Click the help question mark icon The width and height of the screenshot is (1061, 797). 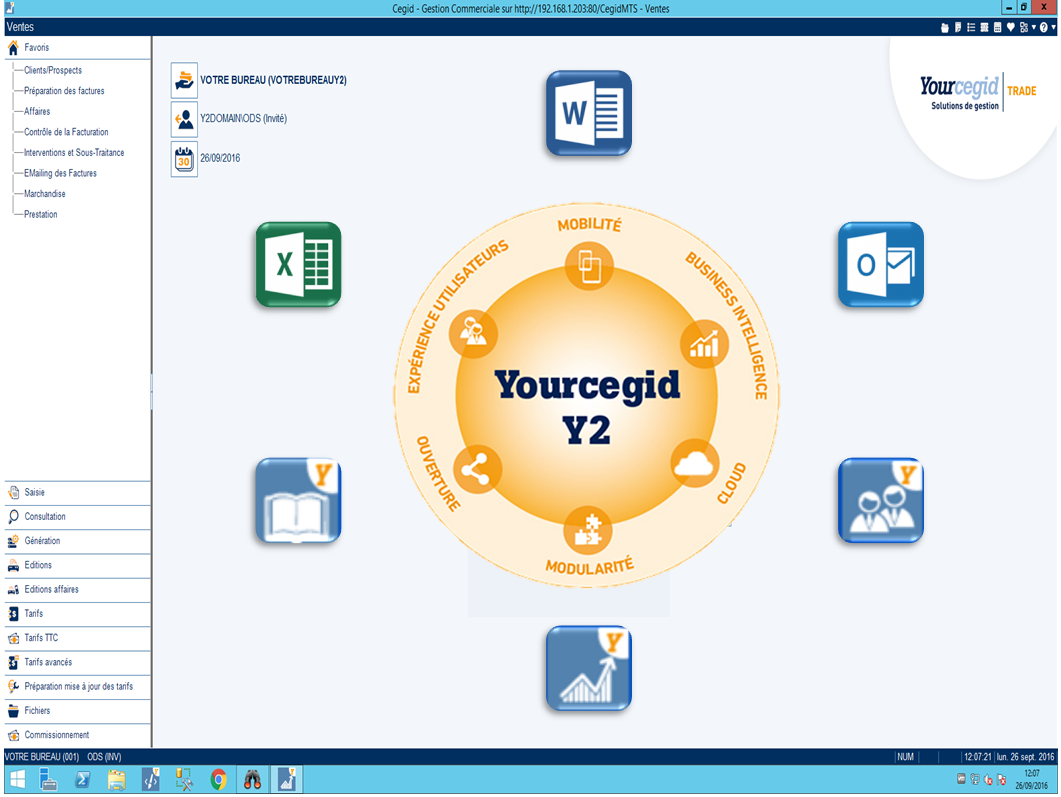1043,27
